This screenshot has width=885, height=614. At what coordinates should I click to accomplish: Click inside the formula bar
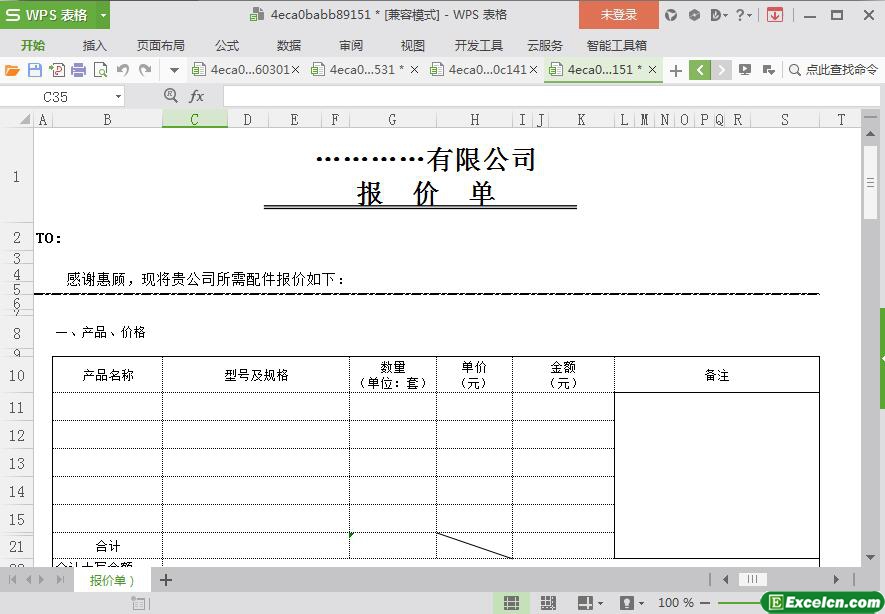551,97
